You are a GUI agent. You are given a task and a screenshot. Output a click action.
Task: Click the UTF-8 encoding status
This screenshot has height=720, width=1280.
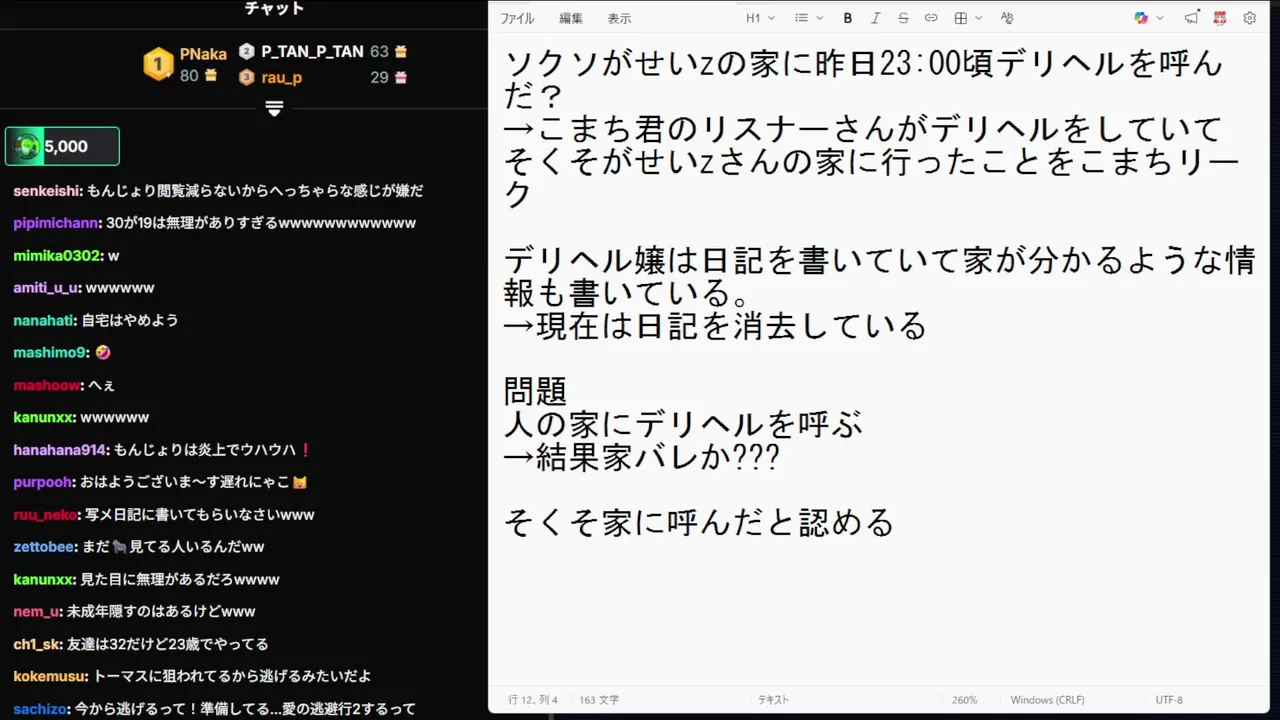pyautogui.click(x=1169, y=700)
